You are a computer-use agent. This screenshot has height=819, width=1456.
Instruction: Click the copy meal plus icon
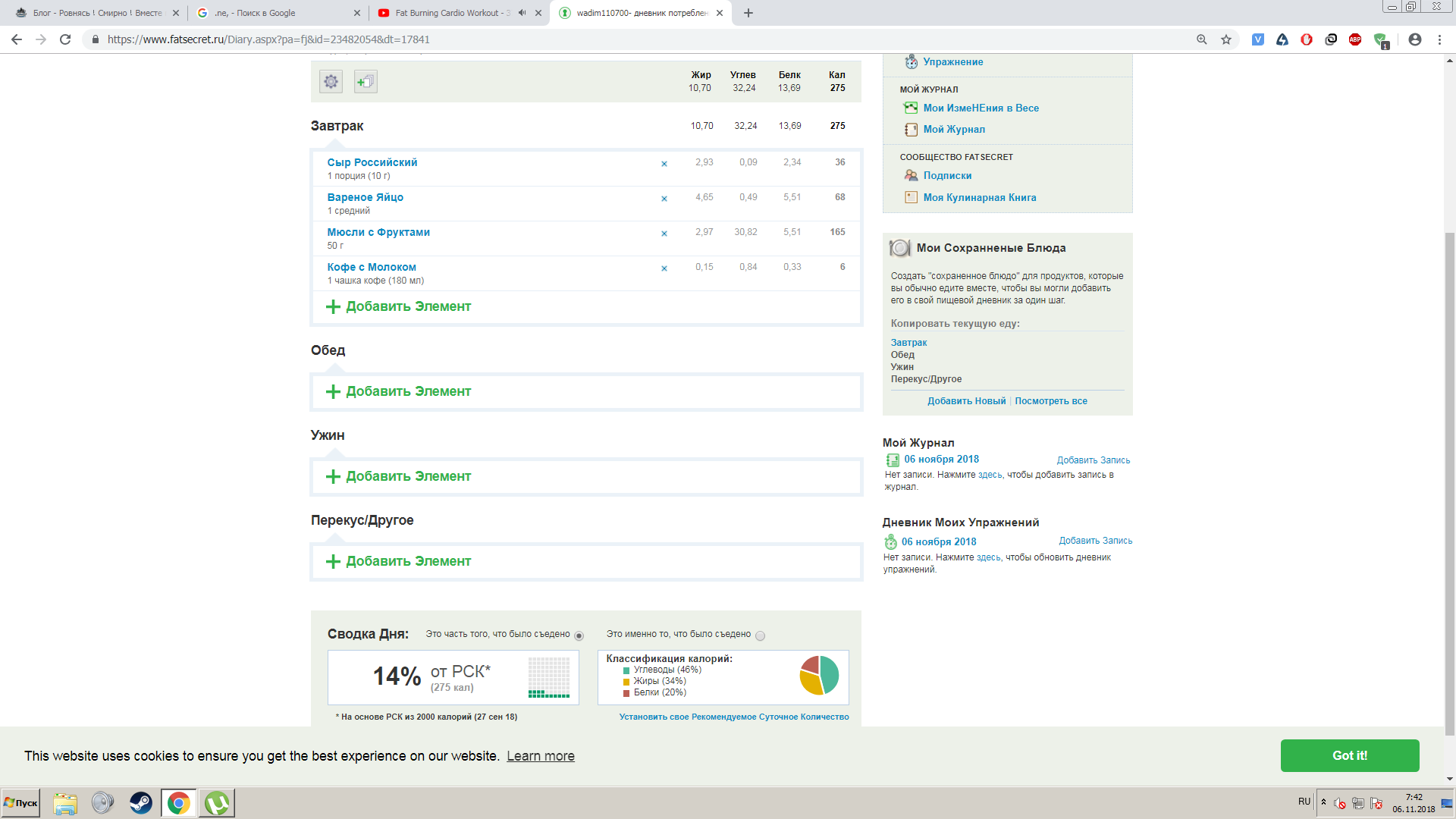click(x=366, y=82)
